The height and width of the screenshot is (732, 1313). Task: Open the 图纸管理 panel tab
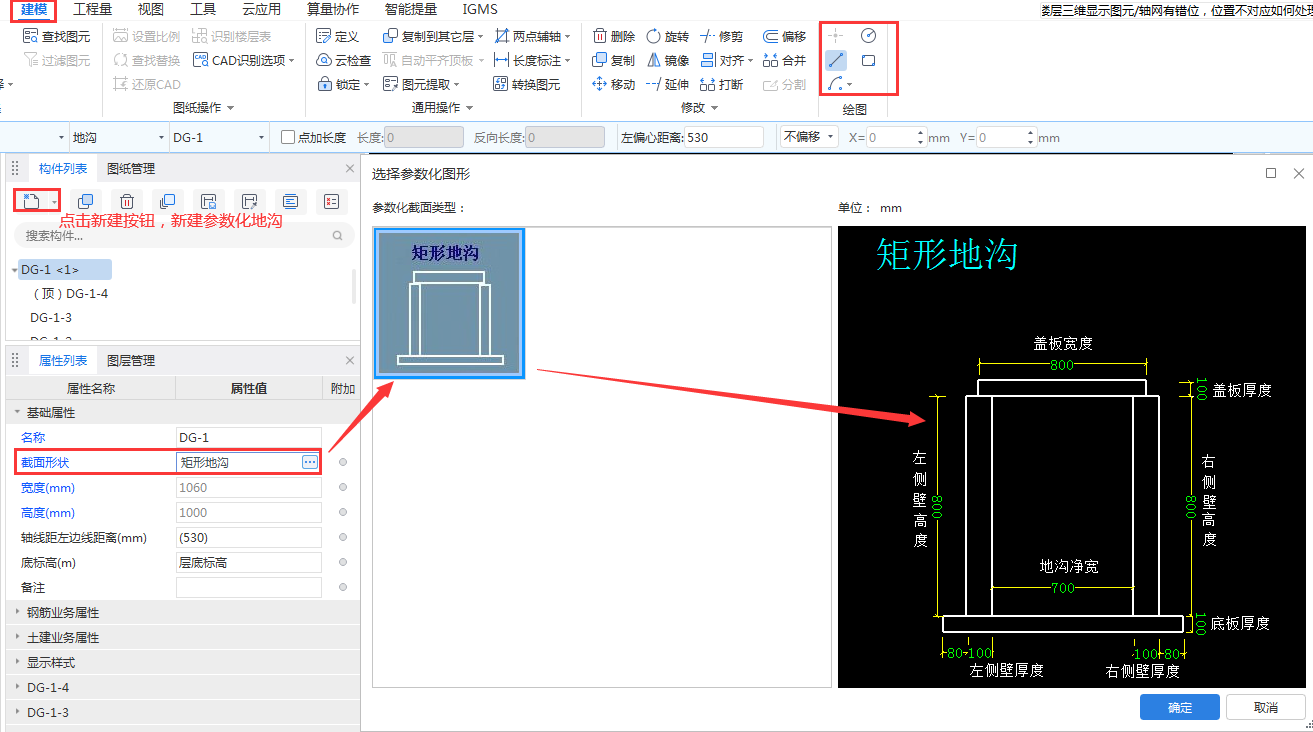point(131,168)
